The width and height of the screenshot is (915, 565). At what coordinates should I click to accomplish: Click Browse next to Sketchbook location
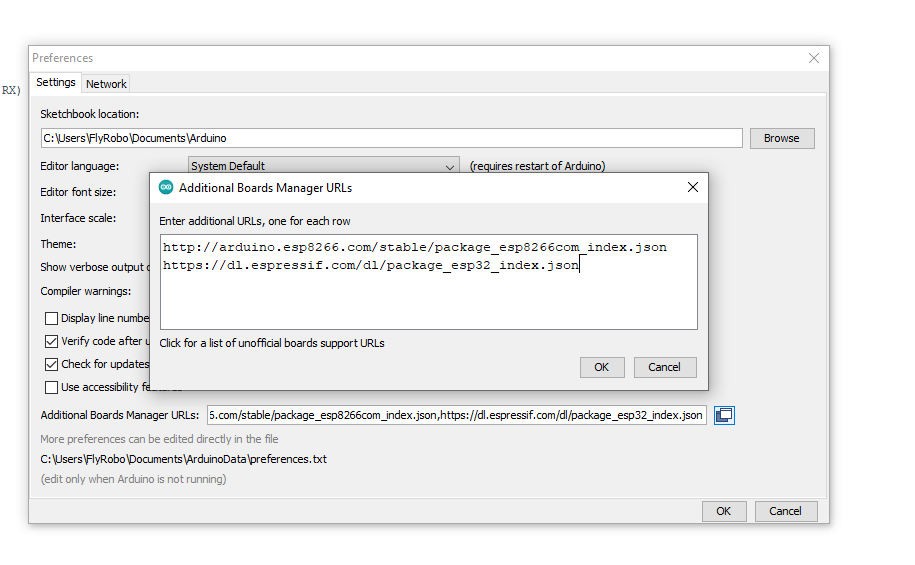(781, 138)
